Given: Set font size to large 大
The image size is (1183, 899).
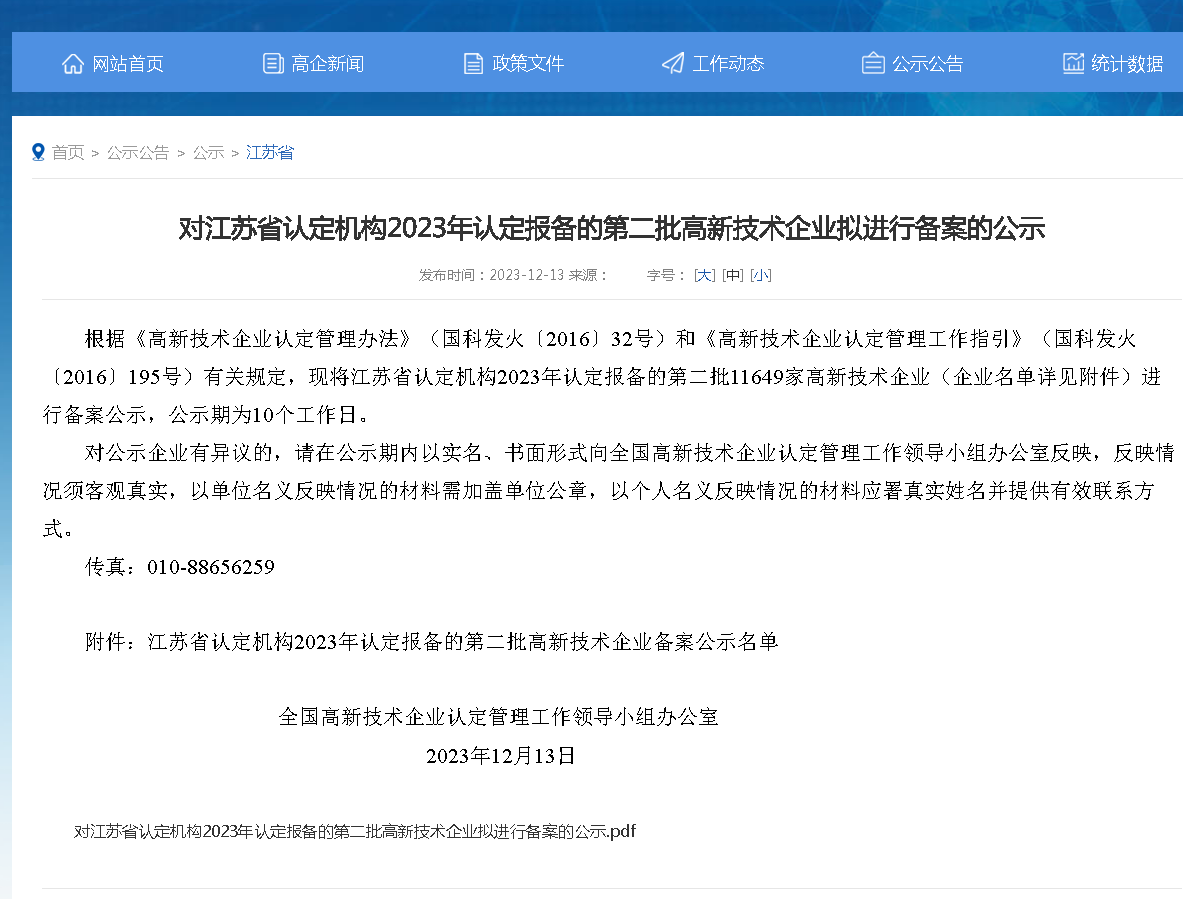Looking at the screenshot, I should 705,275.
